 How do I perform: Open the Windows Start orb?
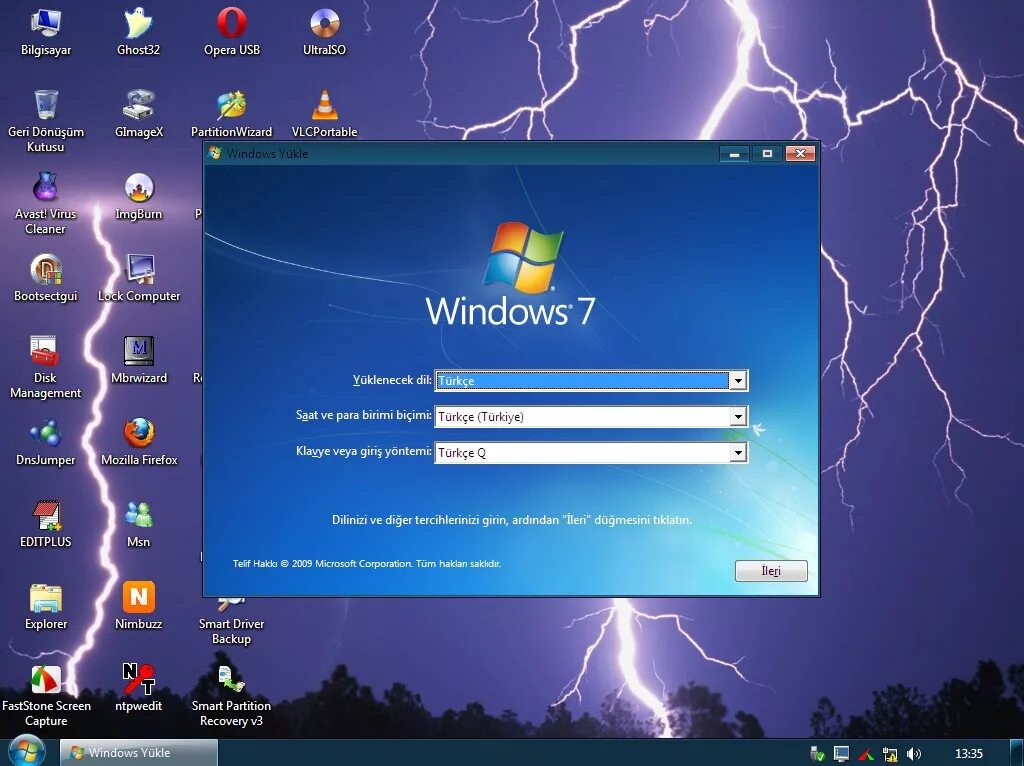click(x=27, y=752)
